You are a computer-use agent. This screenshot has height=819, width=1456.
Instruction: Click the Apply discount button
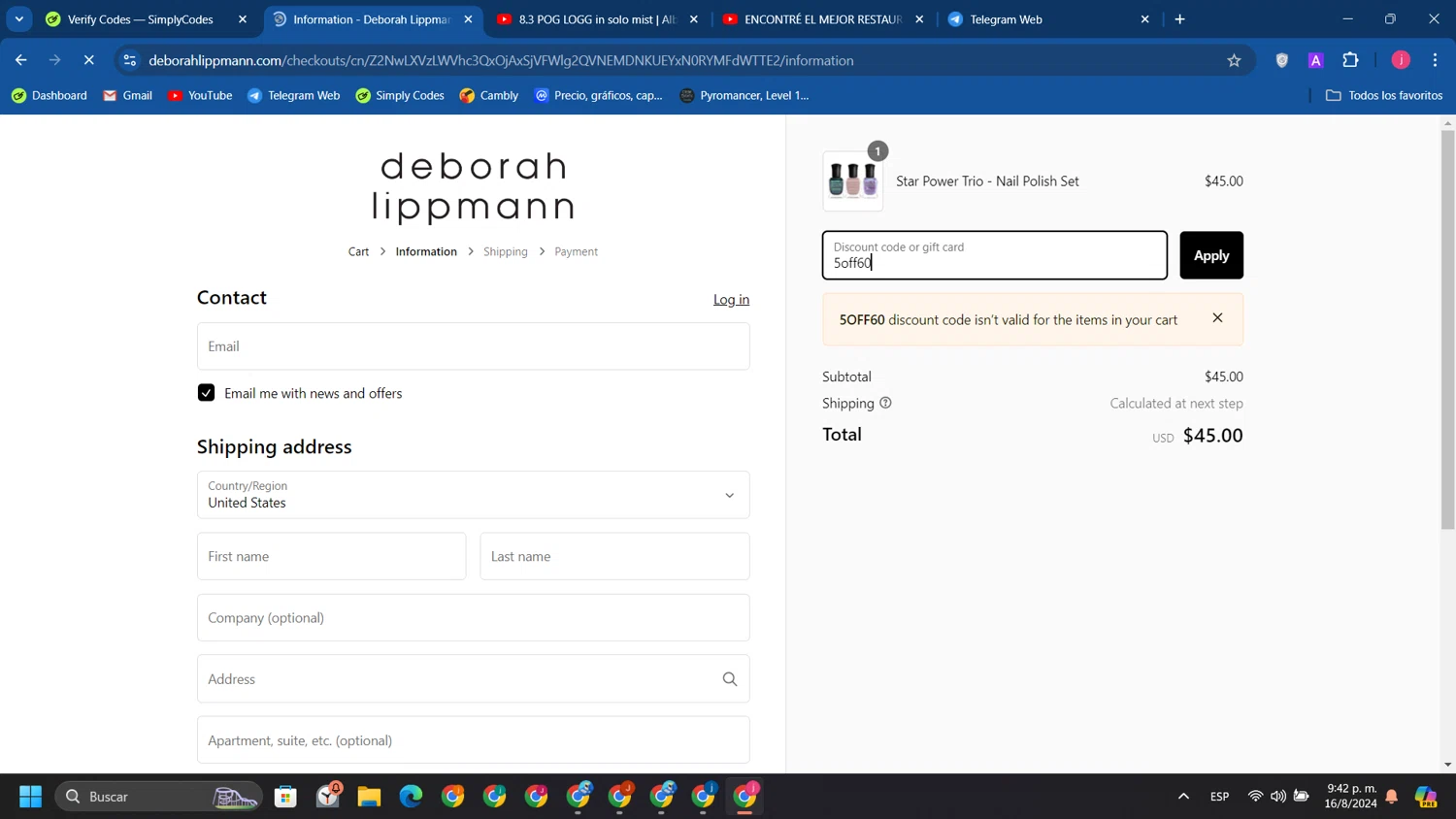click(x=1211, y=255)
